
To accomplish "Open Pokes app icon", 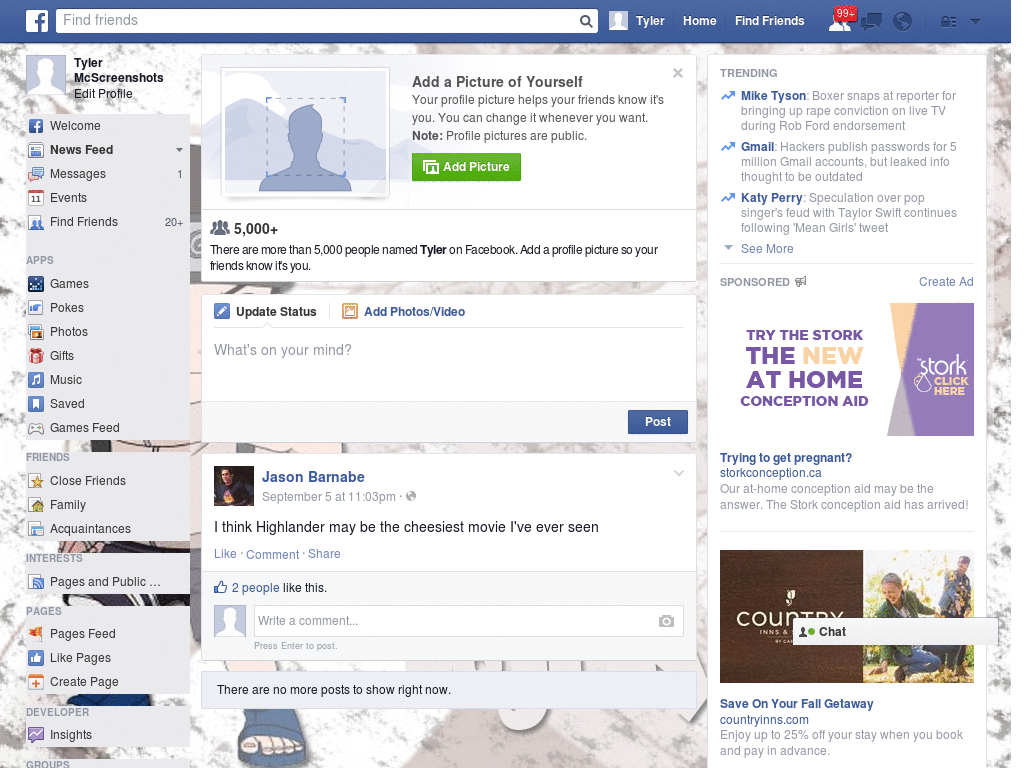I will 36,308.
